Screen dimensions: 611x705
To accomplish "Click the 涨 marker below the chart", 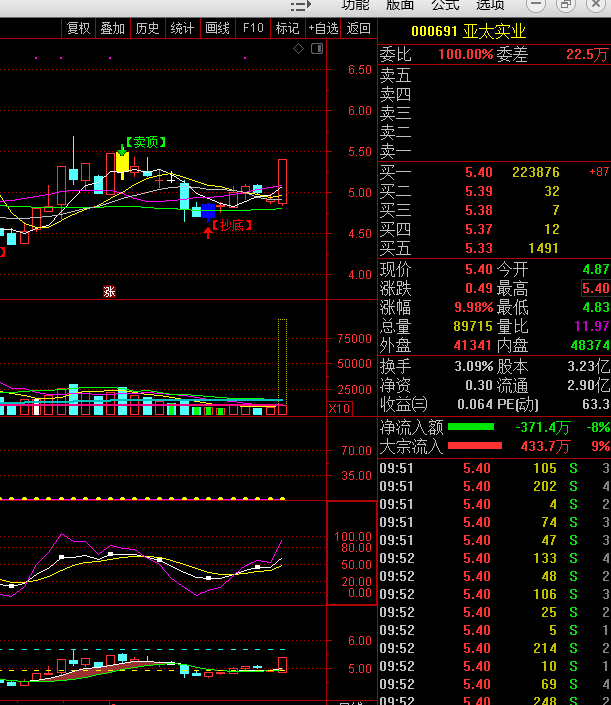I will point(109,292).
